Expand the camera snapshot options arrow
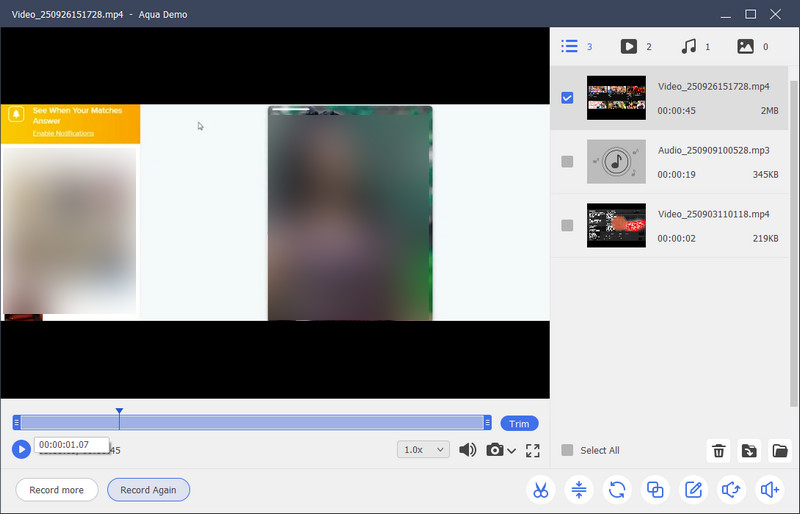Viewport: 800px width, 514px height. tap(512, 451)
